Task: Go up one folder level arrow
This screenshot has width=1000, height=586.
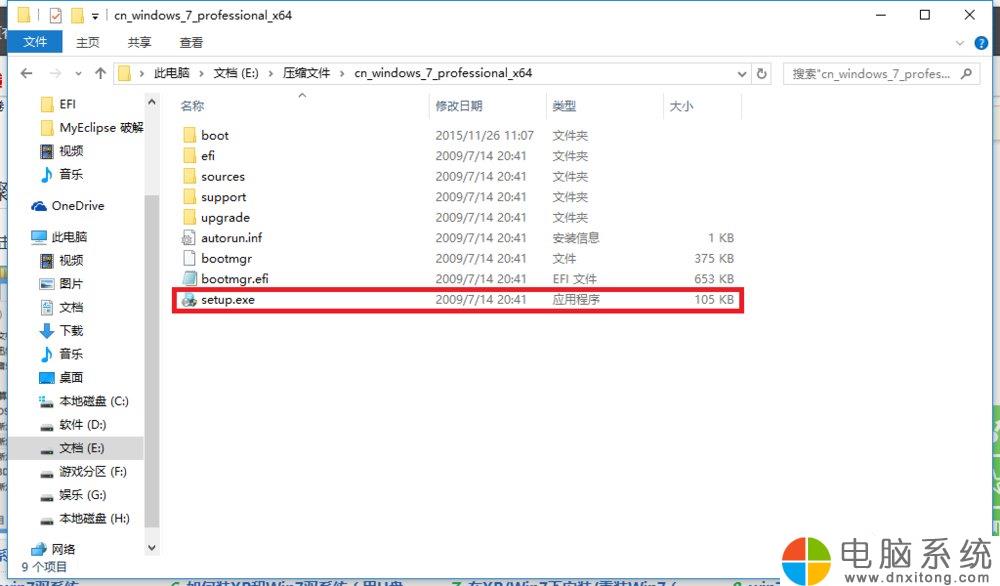Action: coord(100,73)
